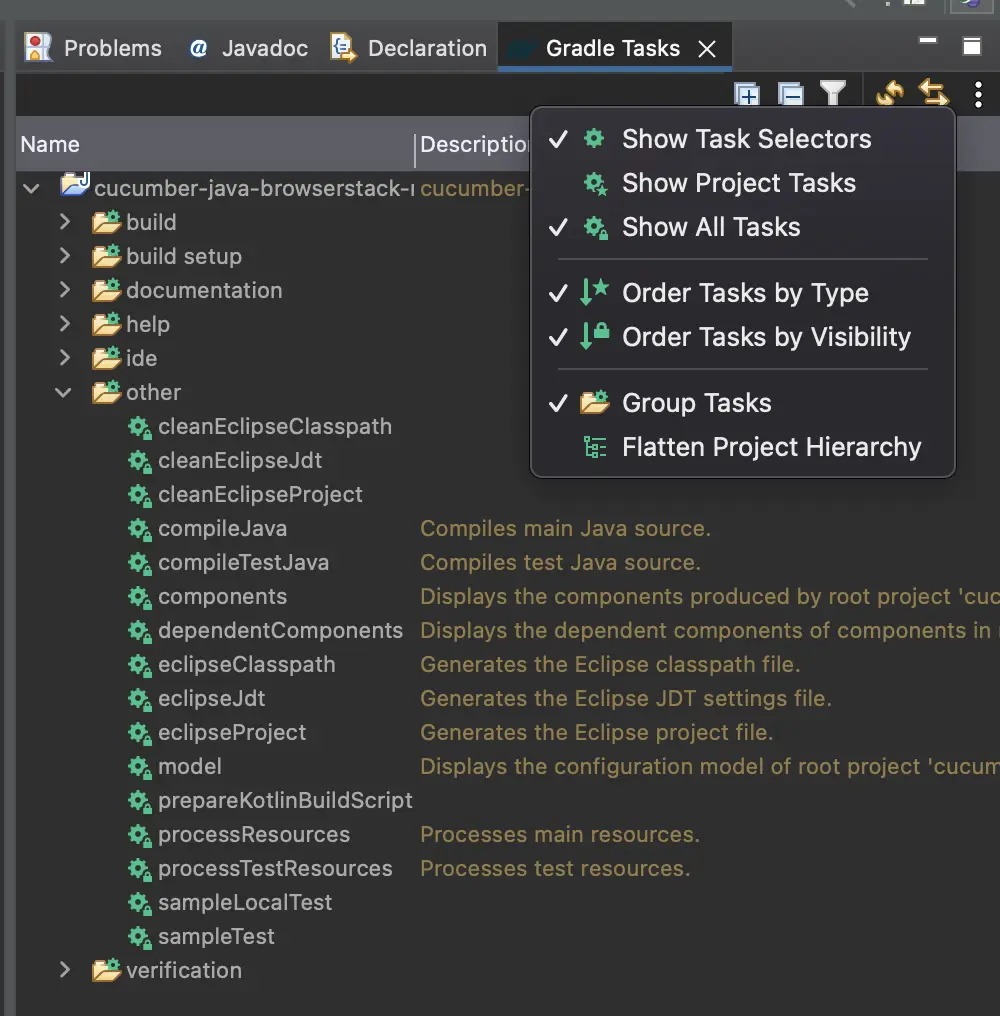
Task: Click the filter funnel icon
Action: pos(833,93)
